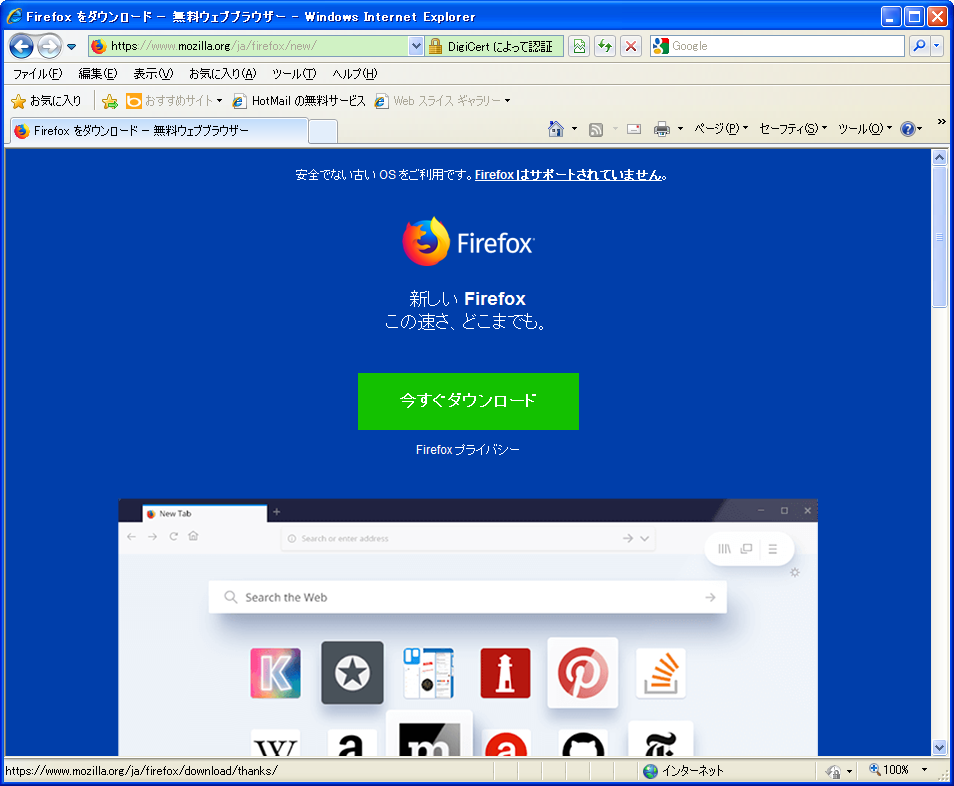Image resolution: width=954 pixels, height=786 pixels.
Task: Open the ヘルプ(H) menu
Action: coord(355,74)
